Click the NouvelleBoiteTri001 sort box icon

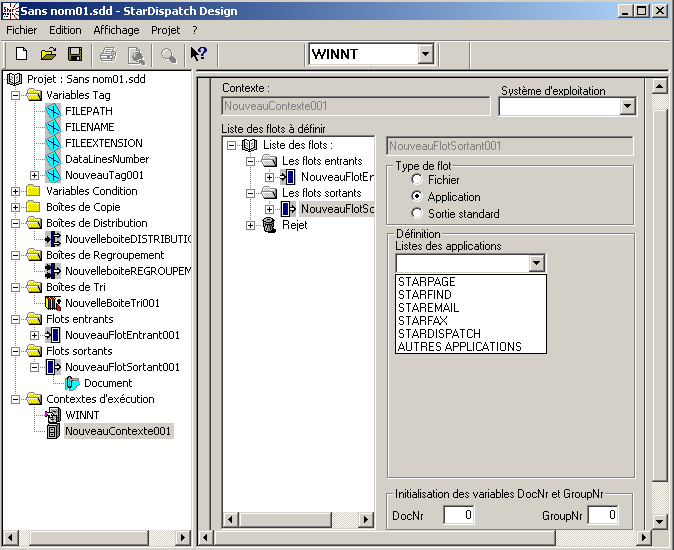tap(53, 303)
